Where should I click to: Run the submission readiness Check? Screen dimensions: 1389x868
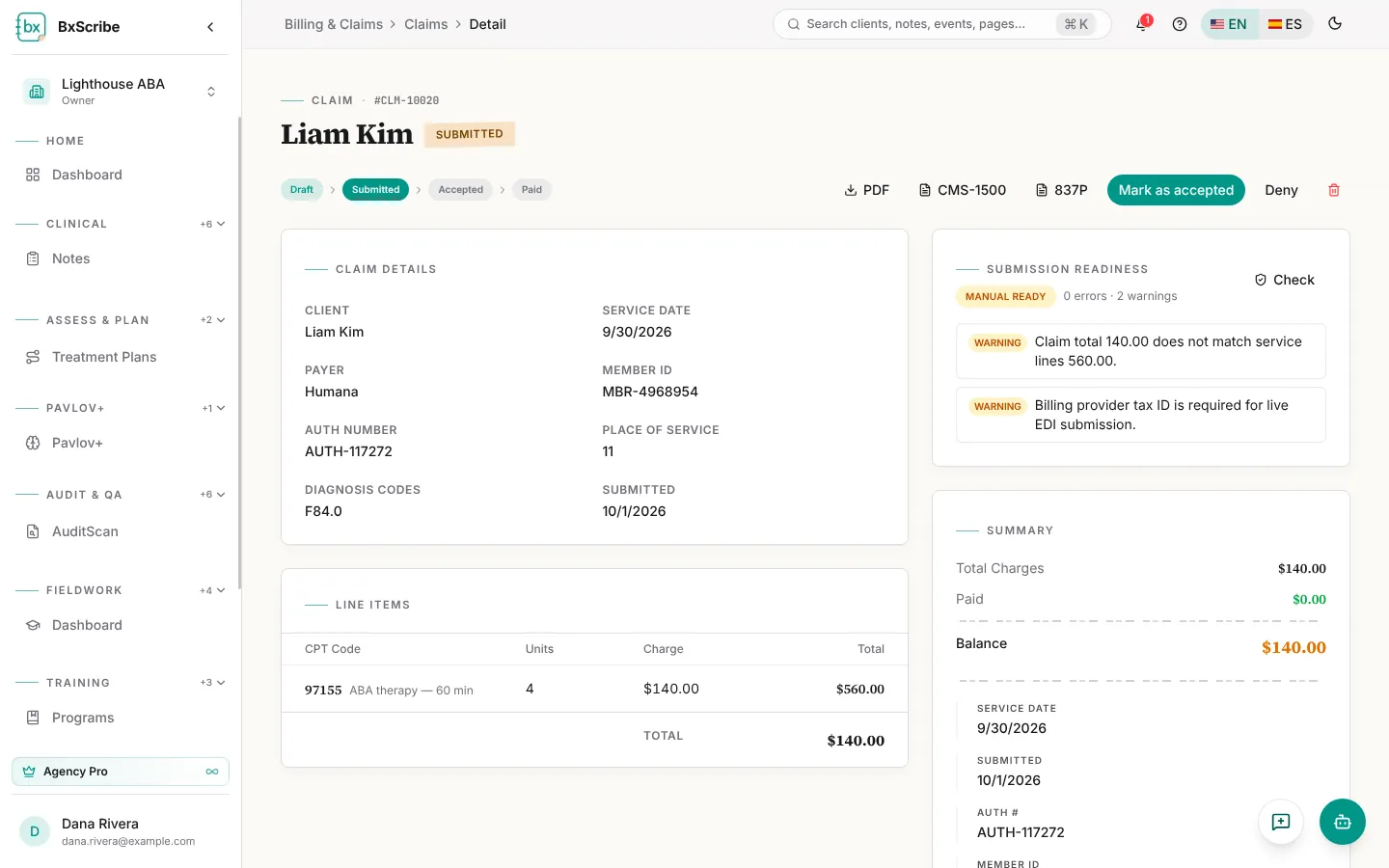pyautogui.click(x=1284, y=280)
